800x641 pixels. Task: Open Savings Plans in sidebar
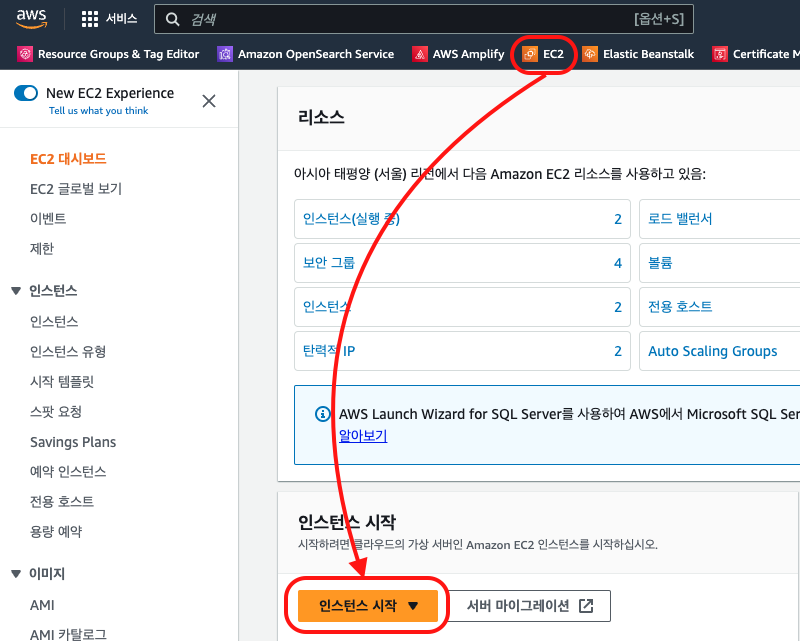(73, 442)
